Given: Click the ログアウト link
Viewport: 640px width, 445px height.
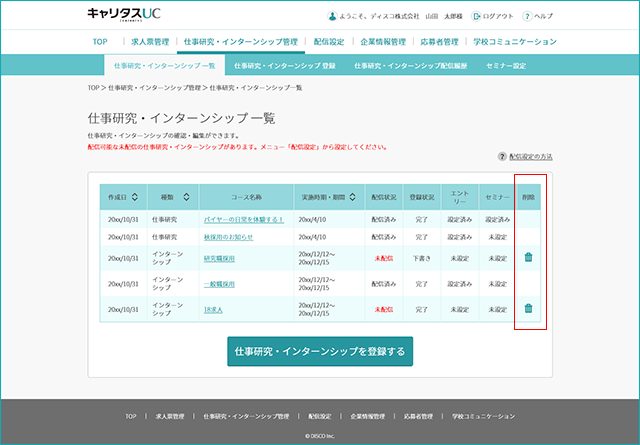Looking at the screenshot, I should pos(498,16).
